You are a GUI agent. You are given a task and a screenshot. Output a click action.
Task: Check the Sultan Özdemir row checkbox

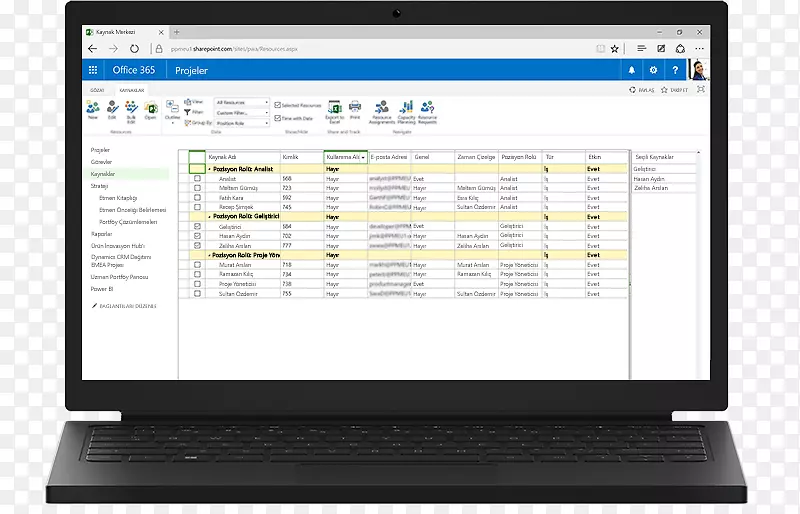pos(197,293)
